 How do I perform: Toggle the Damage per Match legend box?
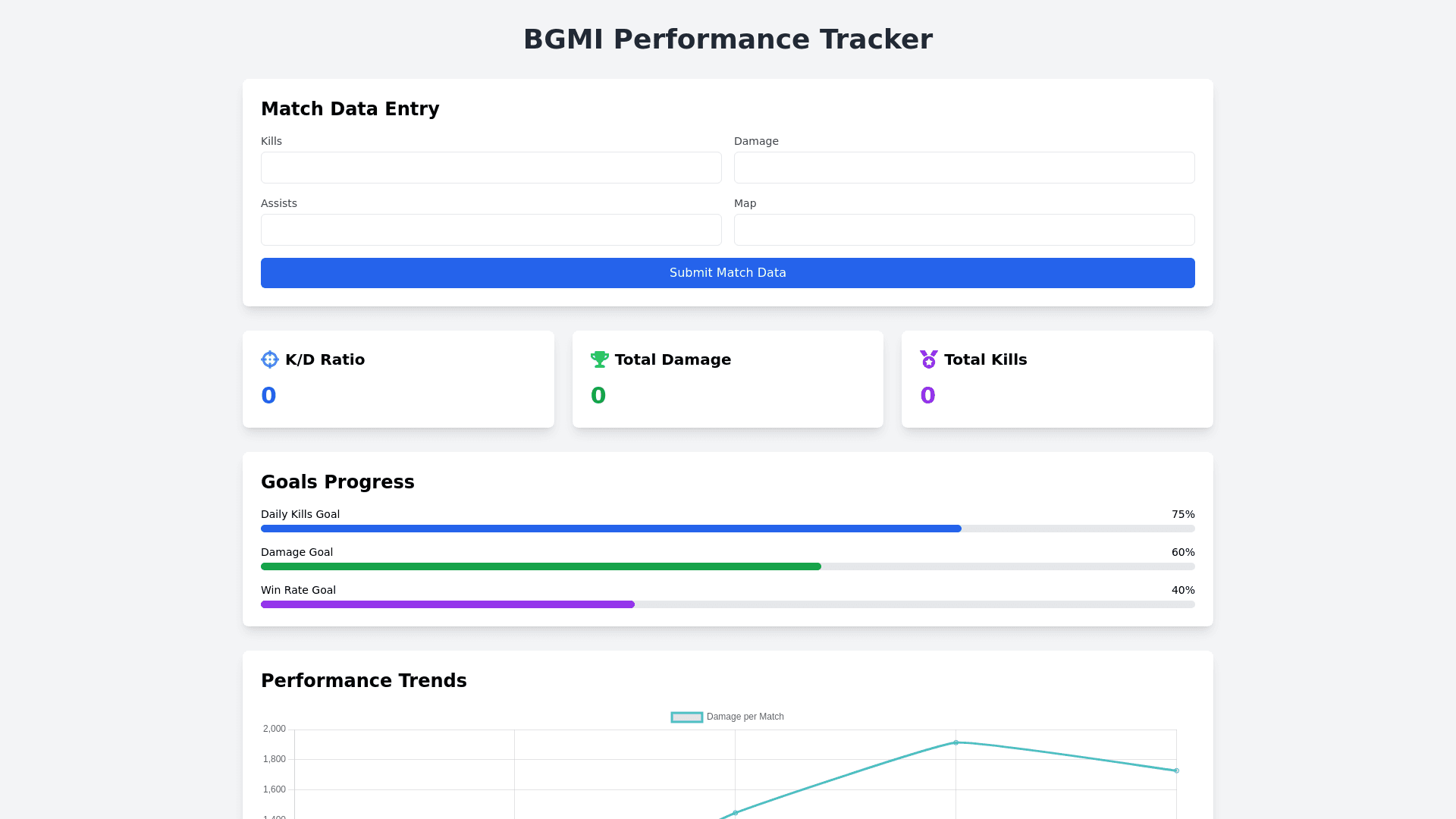click(x=687, y=717)
